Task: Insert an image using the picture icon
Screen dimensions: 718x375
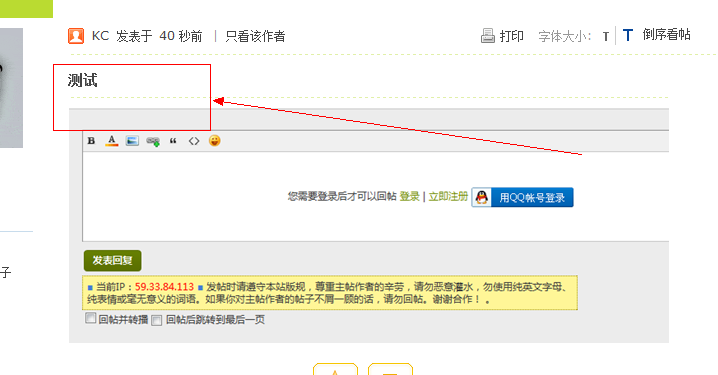Action: tap(132, 141)
